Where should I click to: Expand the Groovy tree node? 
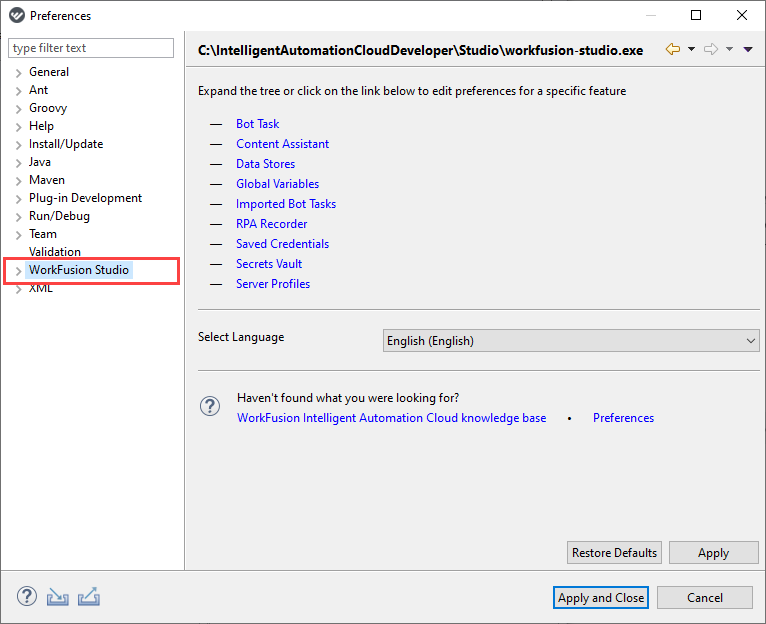(x=19, y=109)
